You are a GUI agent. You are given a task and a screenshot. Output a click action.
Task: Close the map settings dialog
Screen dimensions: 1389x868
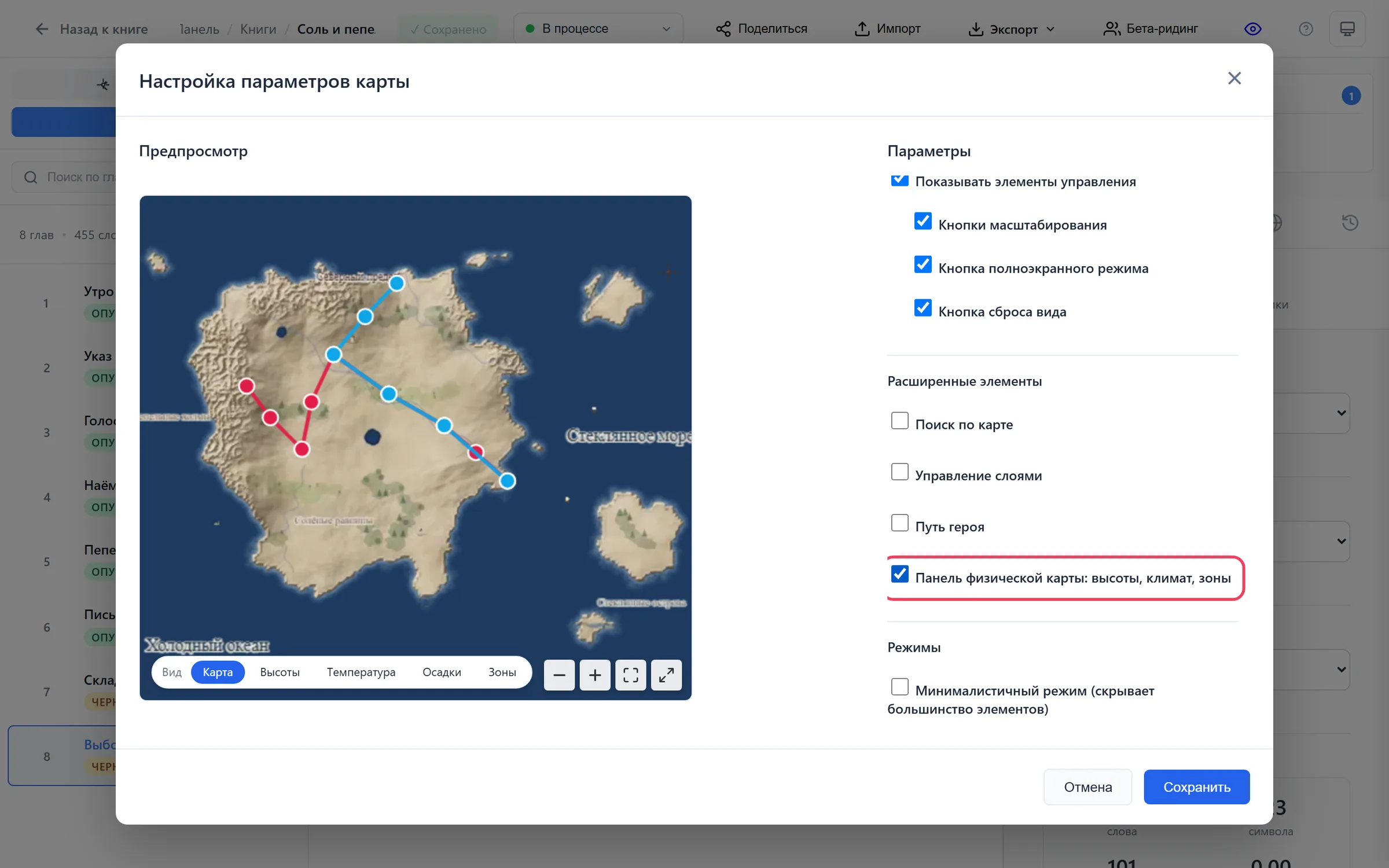coord(1234,78)
